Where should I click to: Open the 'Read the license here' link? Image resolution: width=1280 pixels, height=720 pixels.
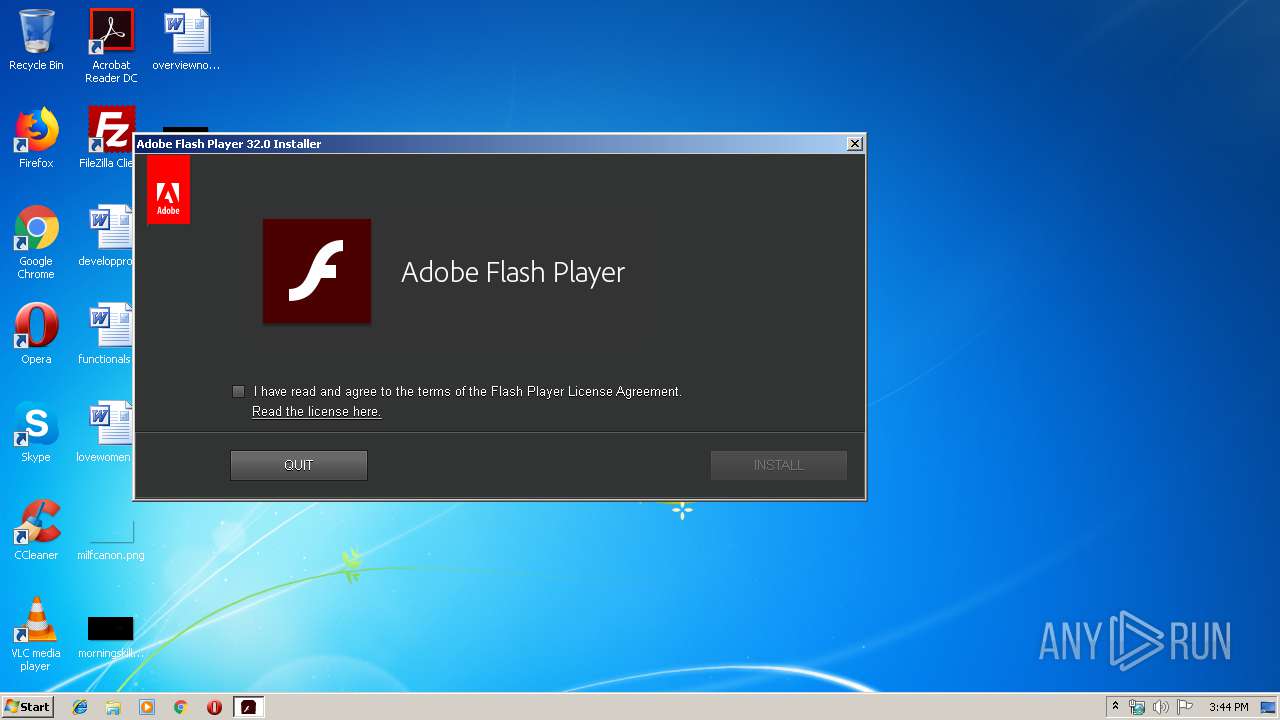tap(316, 411)
